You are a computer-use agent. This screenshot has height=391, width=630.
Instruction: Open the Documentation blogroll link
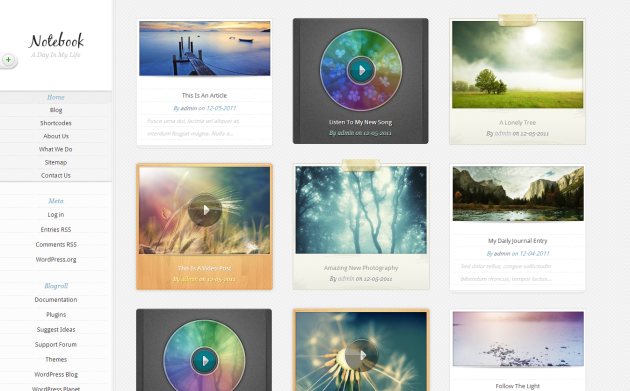[x=56, y=300]
